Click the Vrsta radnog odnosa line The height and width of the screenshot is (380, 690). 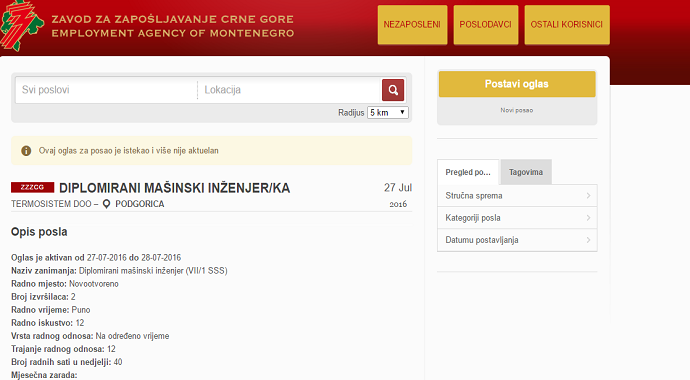pyautogui.click(x=90, y=336)
